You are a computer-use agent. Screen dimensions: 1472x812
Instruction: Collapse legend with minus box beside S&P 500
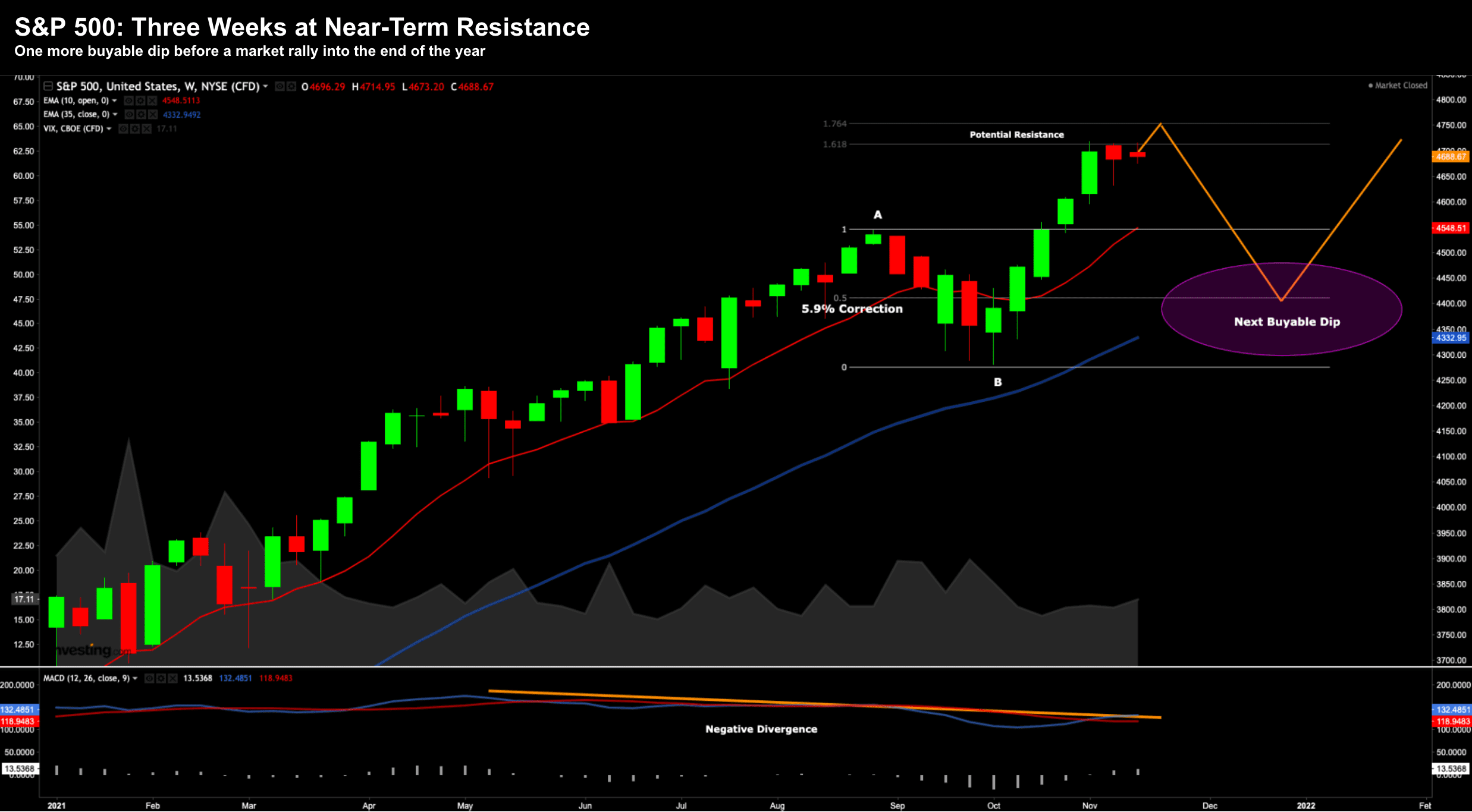pyautogui.click(x=48, y=86)
